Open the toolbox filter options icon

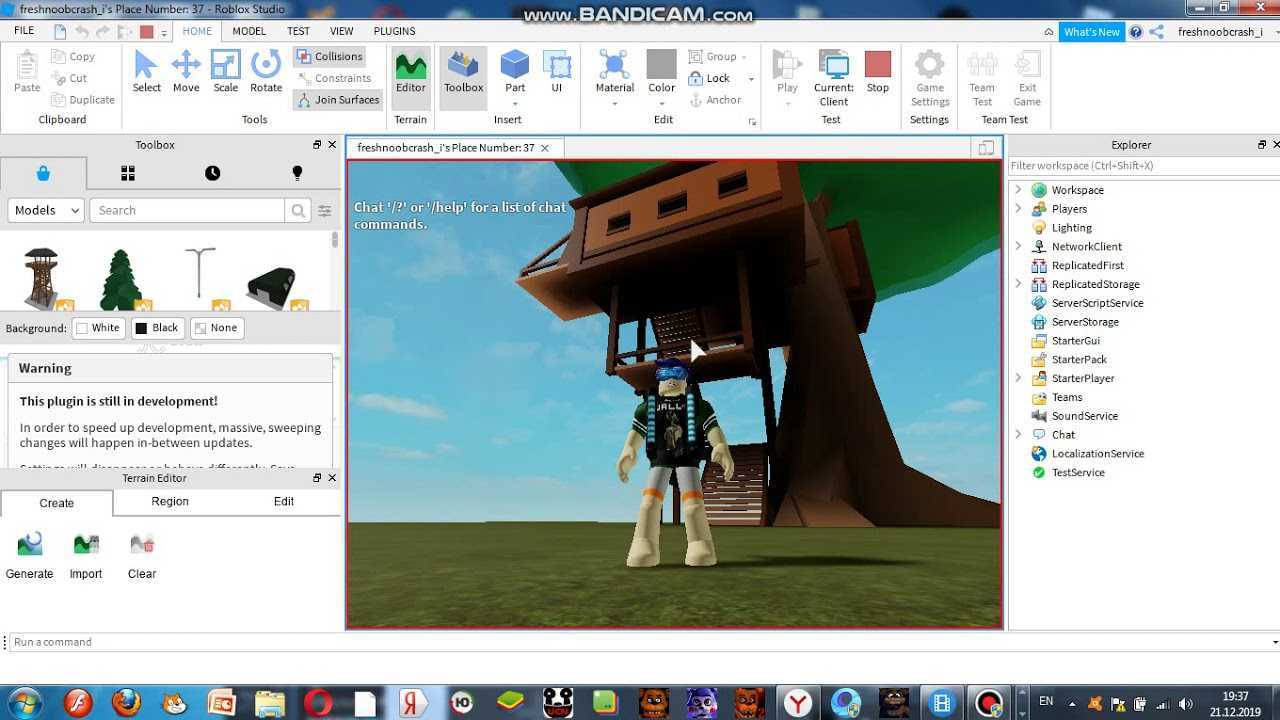pos(324,210)
